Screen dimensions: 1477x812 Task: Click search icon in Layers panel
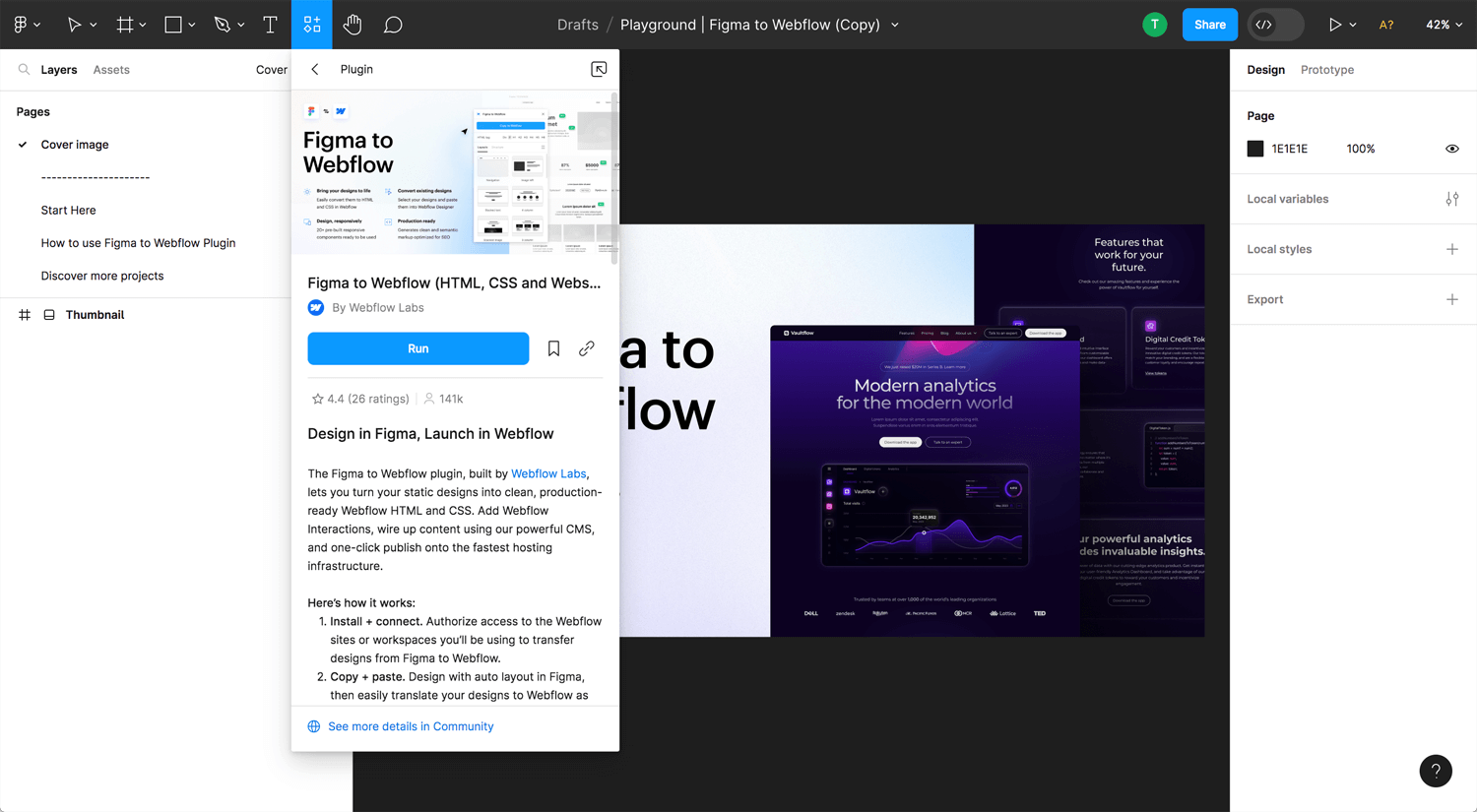pyautogui.click(x=24, y=70)
